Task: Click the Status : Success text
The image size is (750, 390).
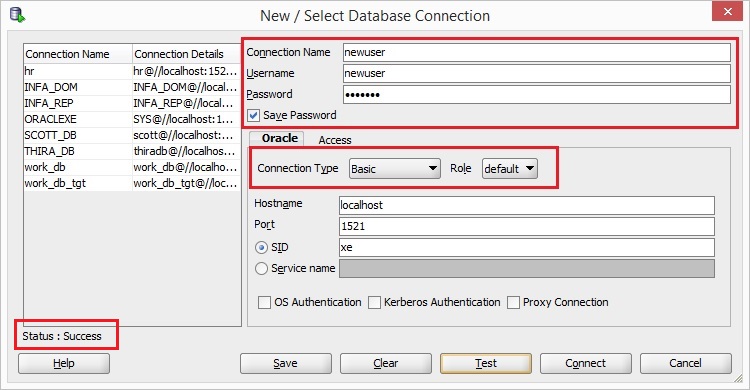Action: pyautogui.click(x=62, y=336)
